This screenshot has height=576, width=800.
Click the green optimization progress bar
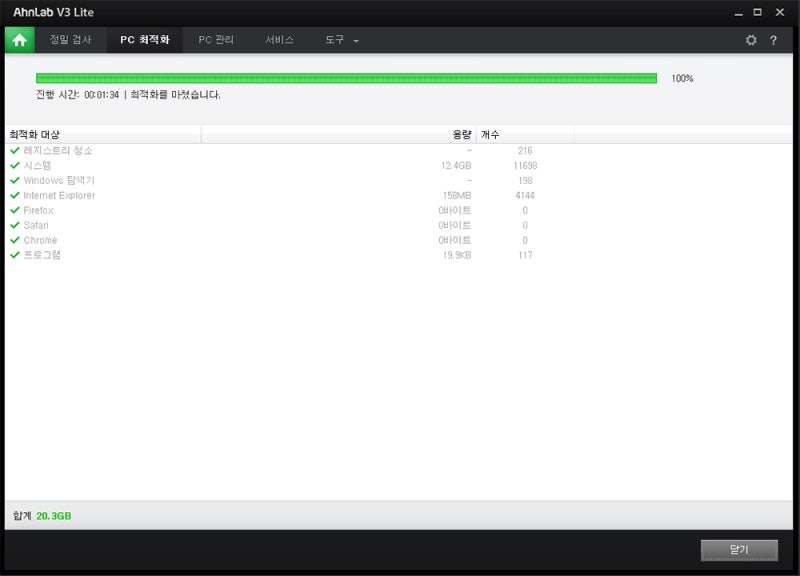click(x=346, y=78)
